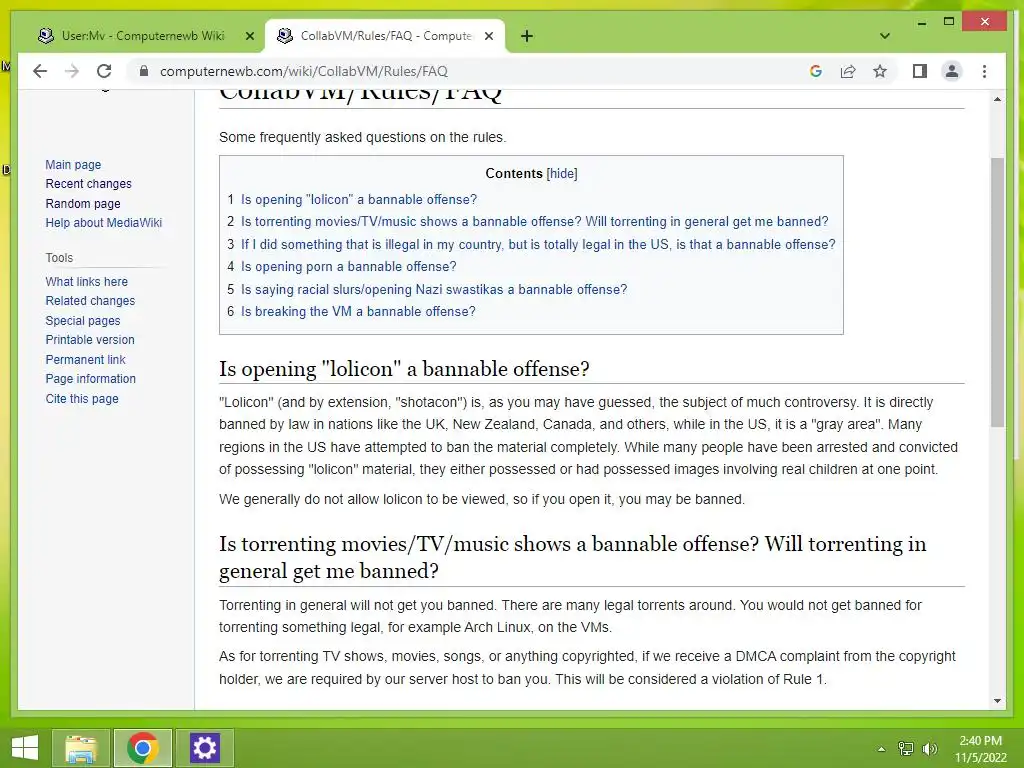Share this page via the share icon
Screen dimensions: 1024x768
point(848,71)
